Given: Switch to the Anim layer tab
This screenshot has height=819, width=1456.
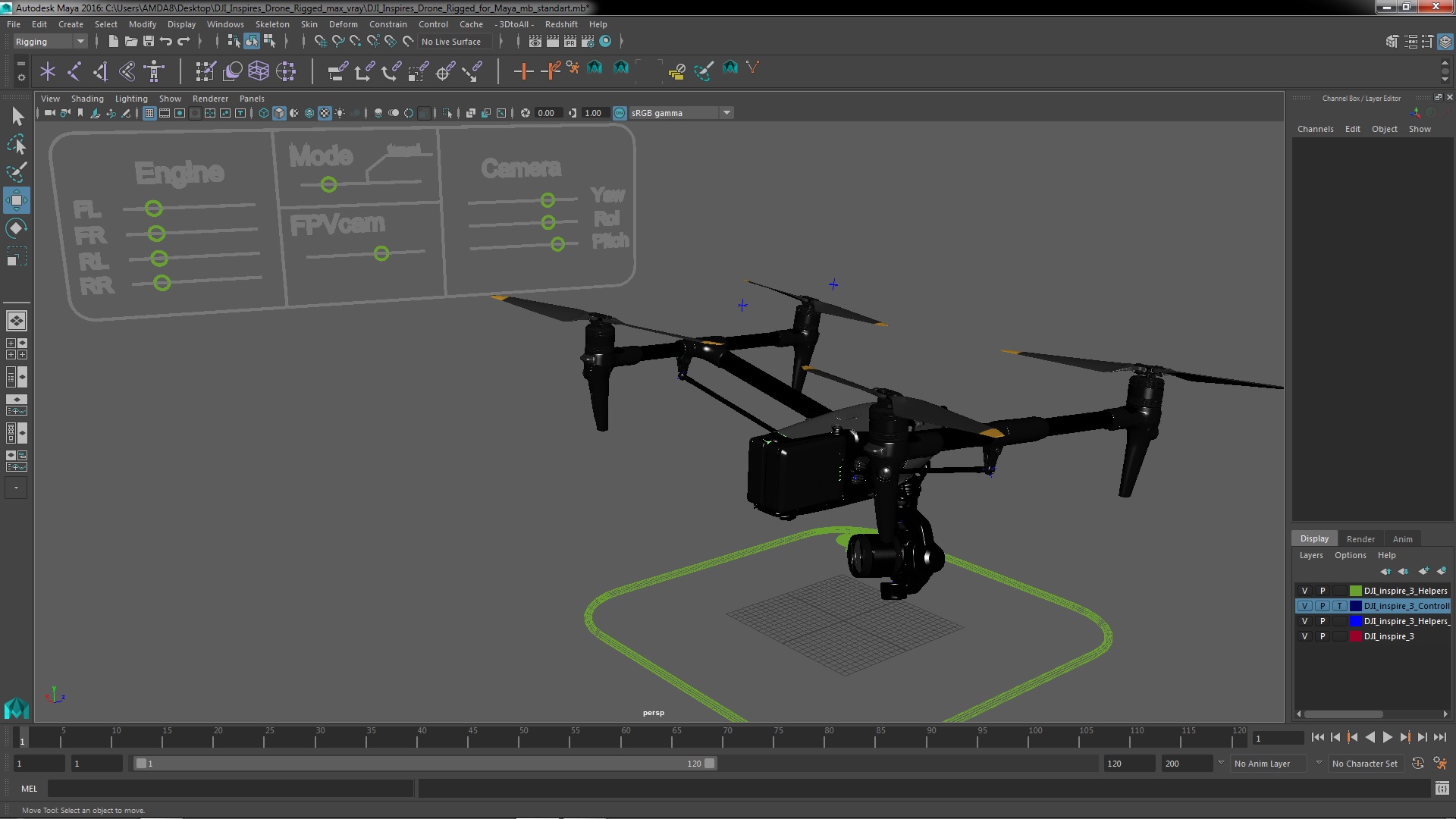Looking at the screenshot, I should [1402, 539].
